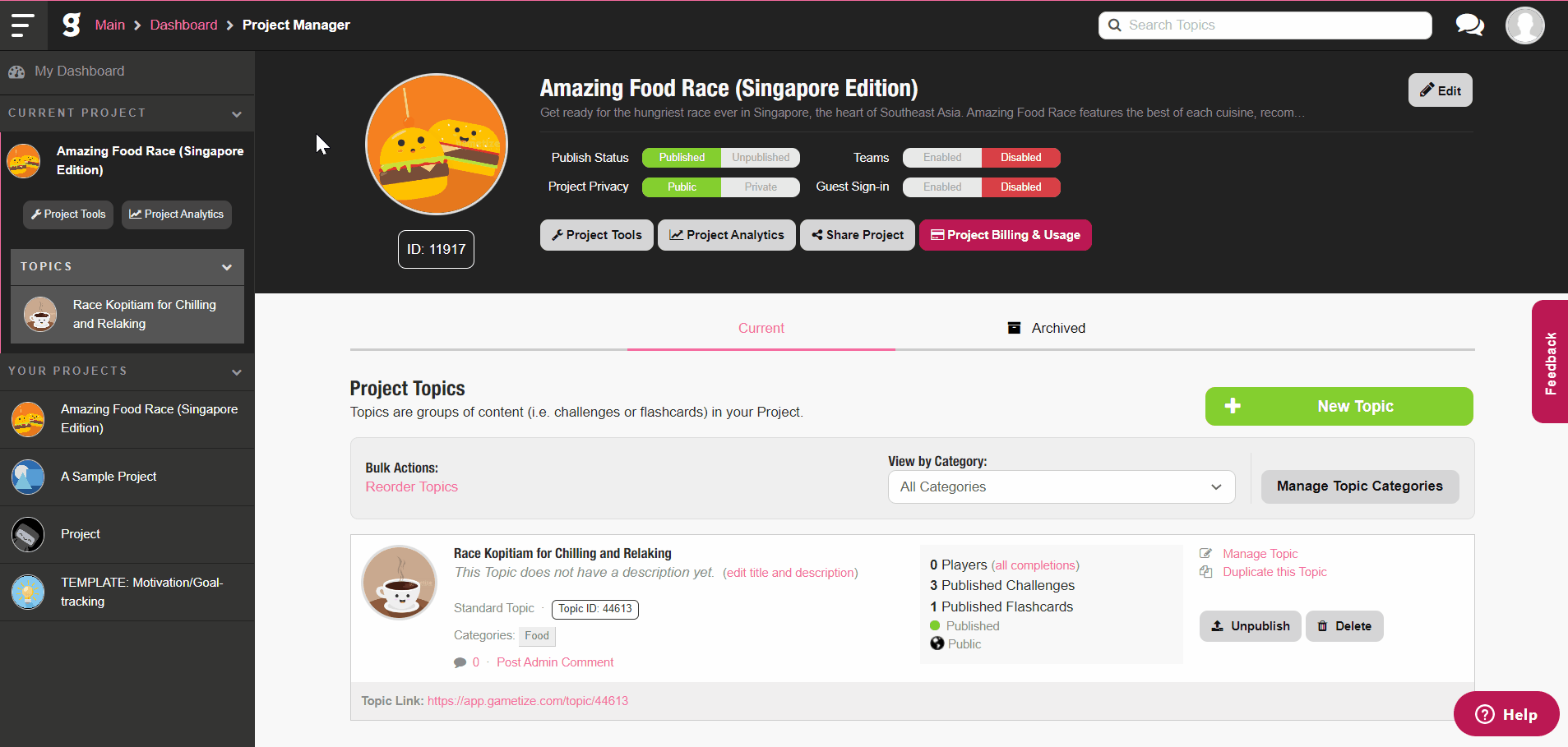
Task: Open sidebar Project Tools button
Action: (68, 214)
